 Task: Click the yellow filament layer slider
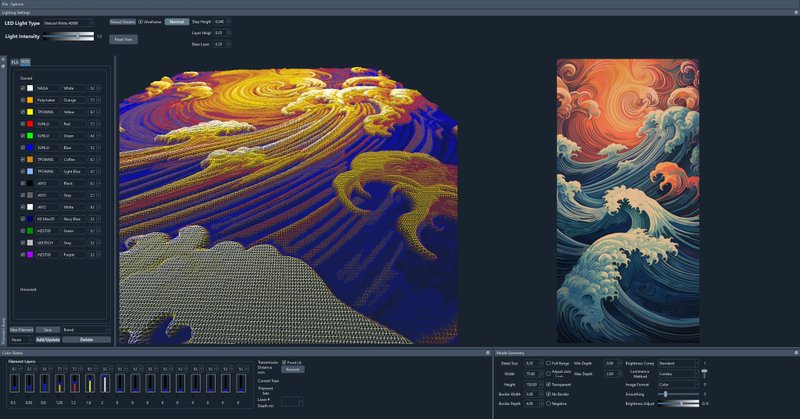[90, 383]
